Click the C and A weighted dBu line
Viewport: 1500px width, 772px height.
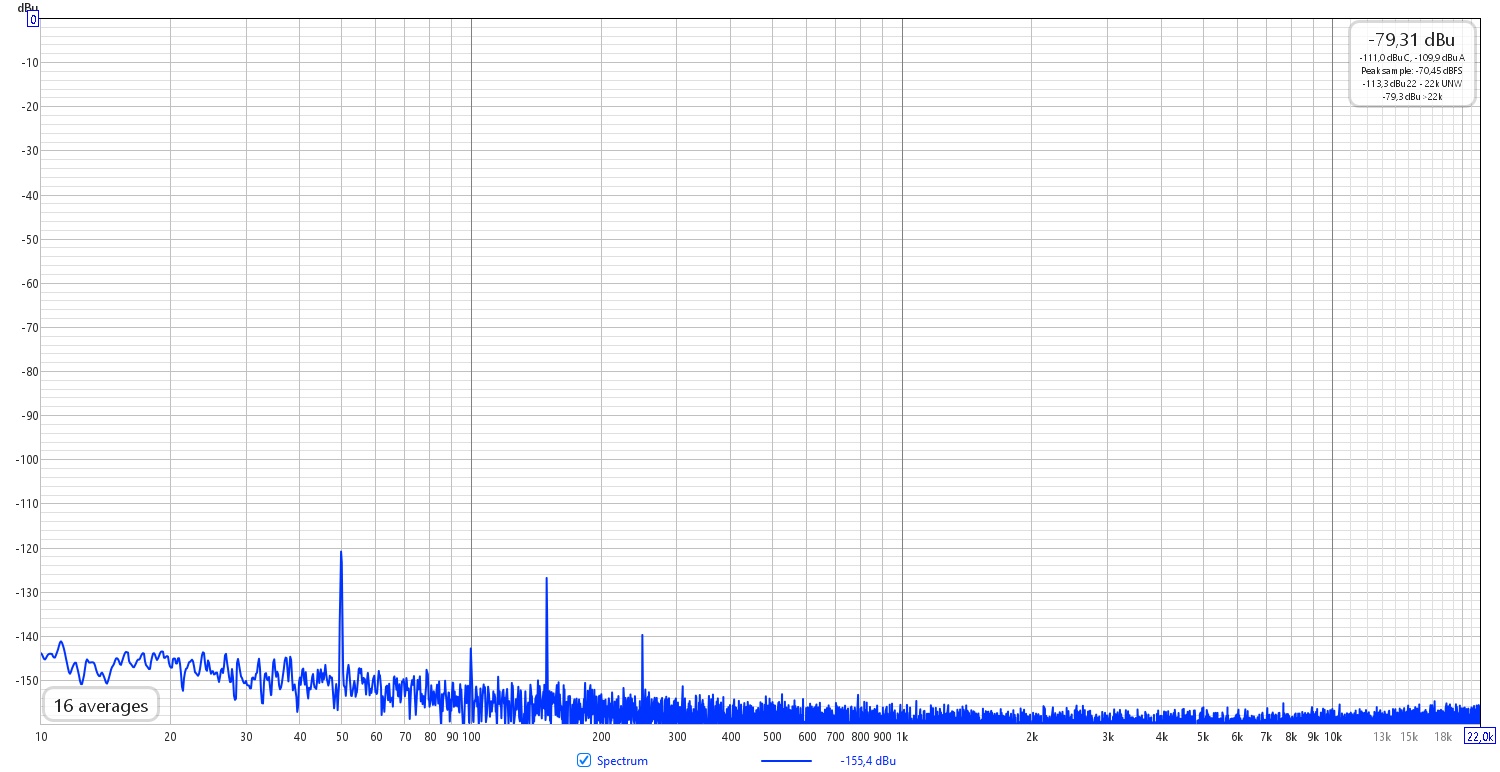[1412, 58]
